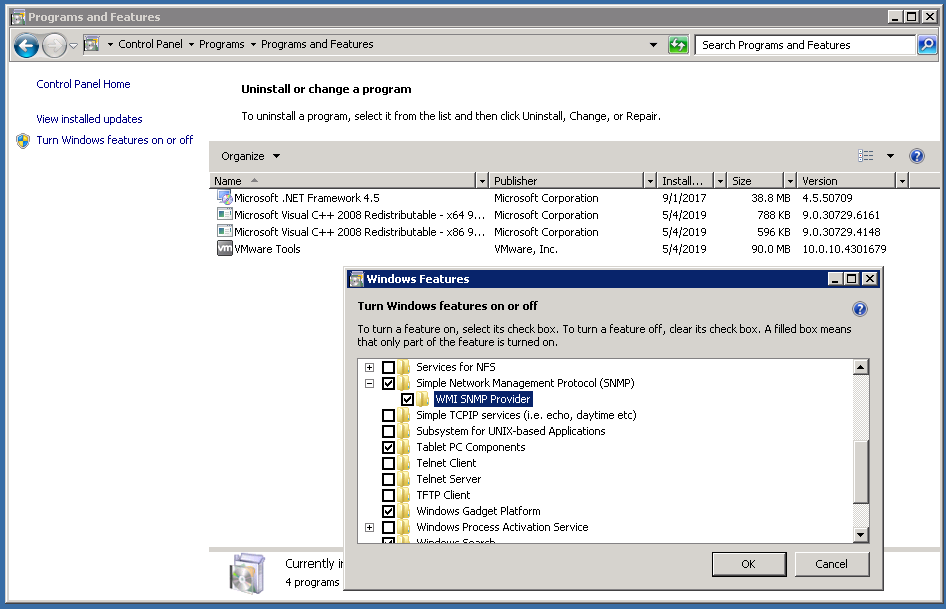Open the Version column filter dropdown
946x609 pixels.
pos(902,181)
